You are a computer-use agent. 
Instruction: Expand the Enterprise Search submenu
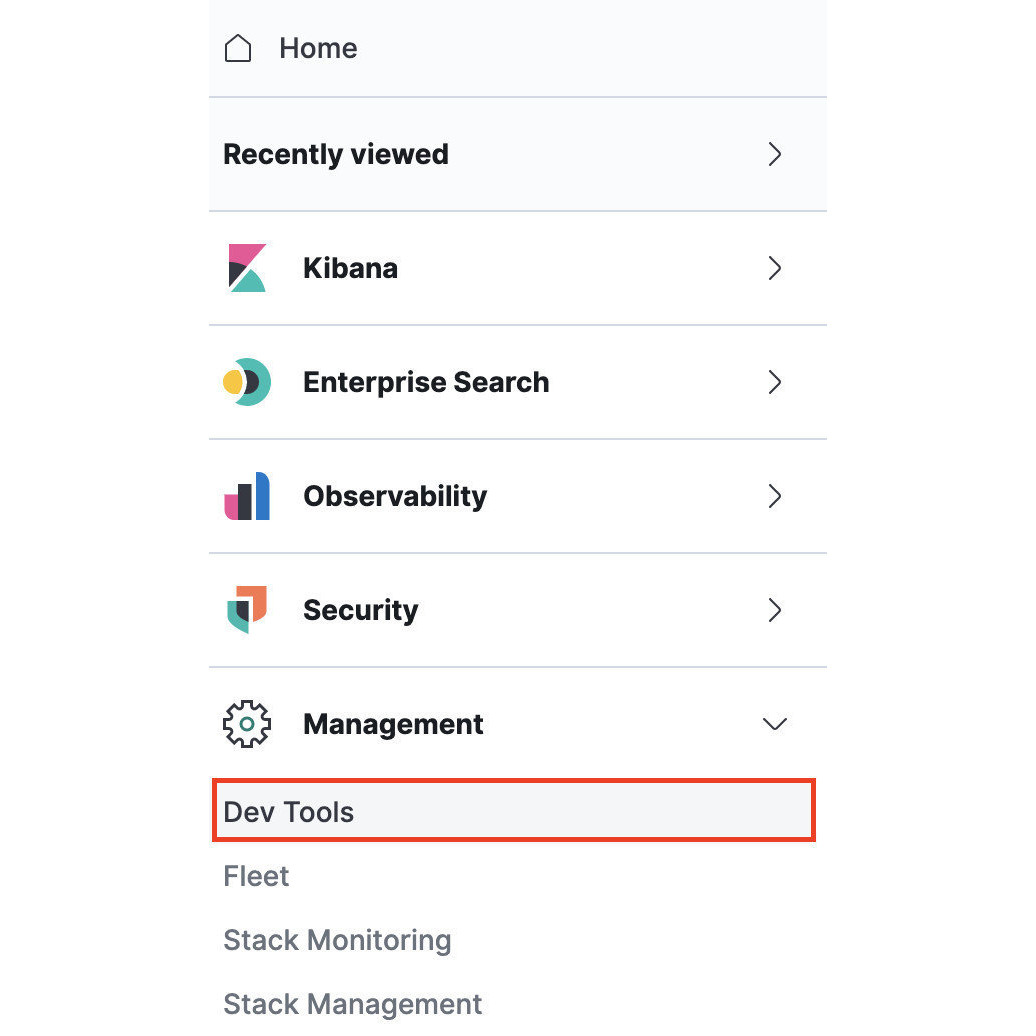pyautogui.click(x=775, y=382)
